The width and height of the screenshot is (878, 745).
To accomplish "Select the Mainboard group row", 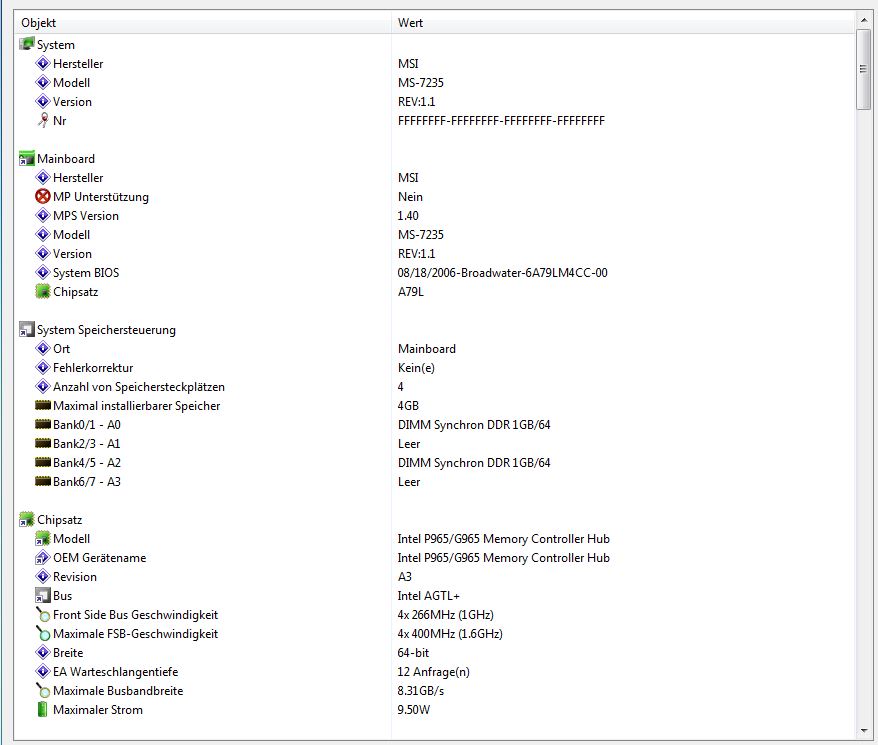I will (x=66, y=159).
